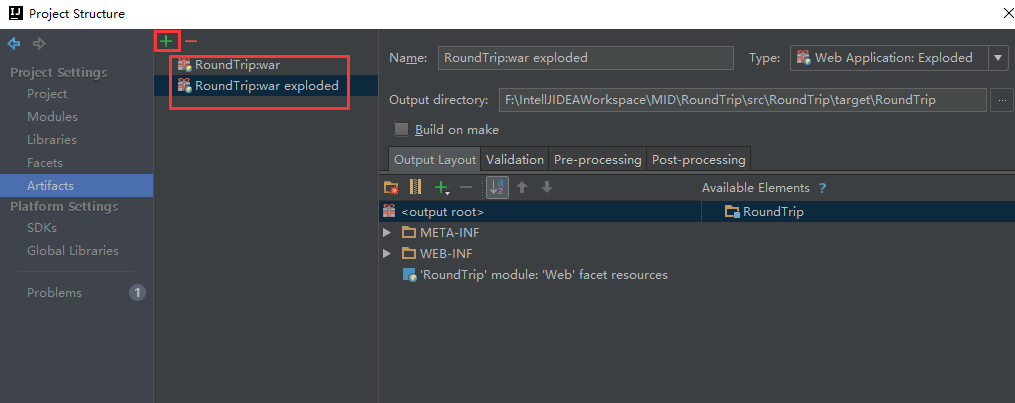Toggle the Build on make checkbox

402,129
